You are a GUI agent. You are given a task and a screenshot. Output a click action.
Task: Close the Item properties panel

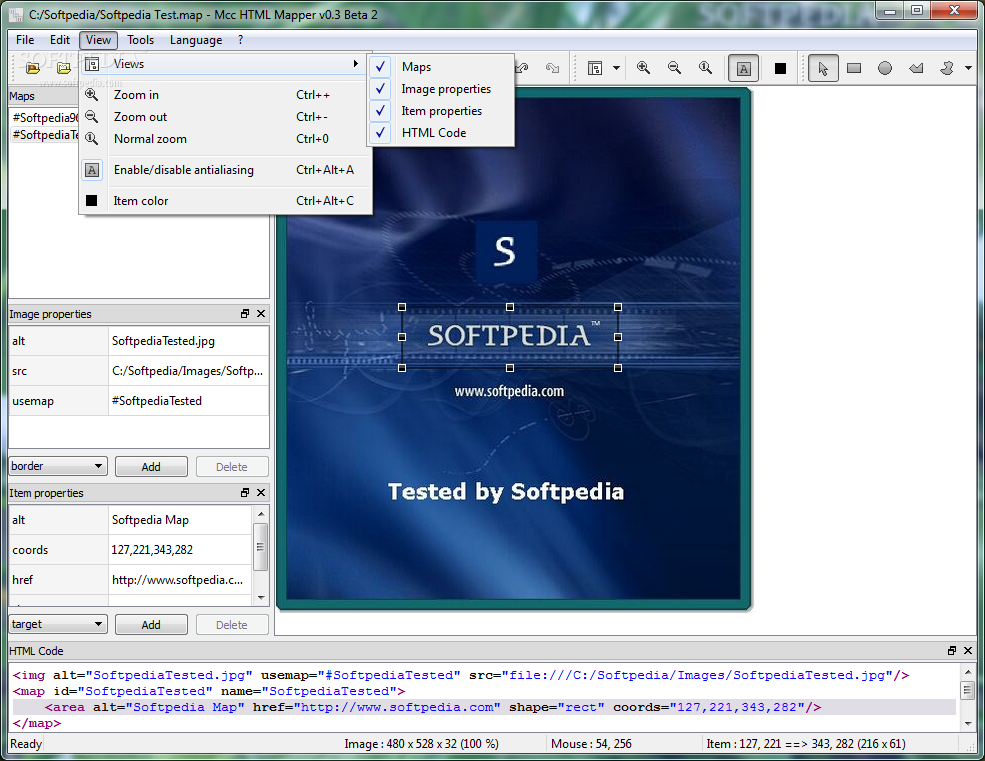coord(261,493)
